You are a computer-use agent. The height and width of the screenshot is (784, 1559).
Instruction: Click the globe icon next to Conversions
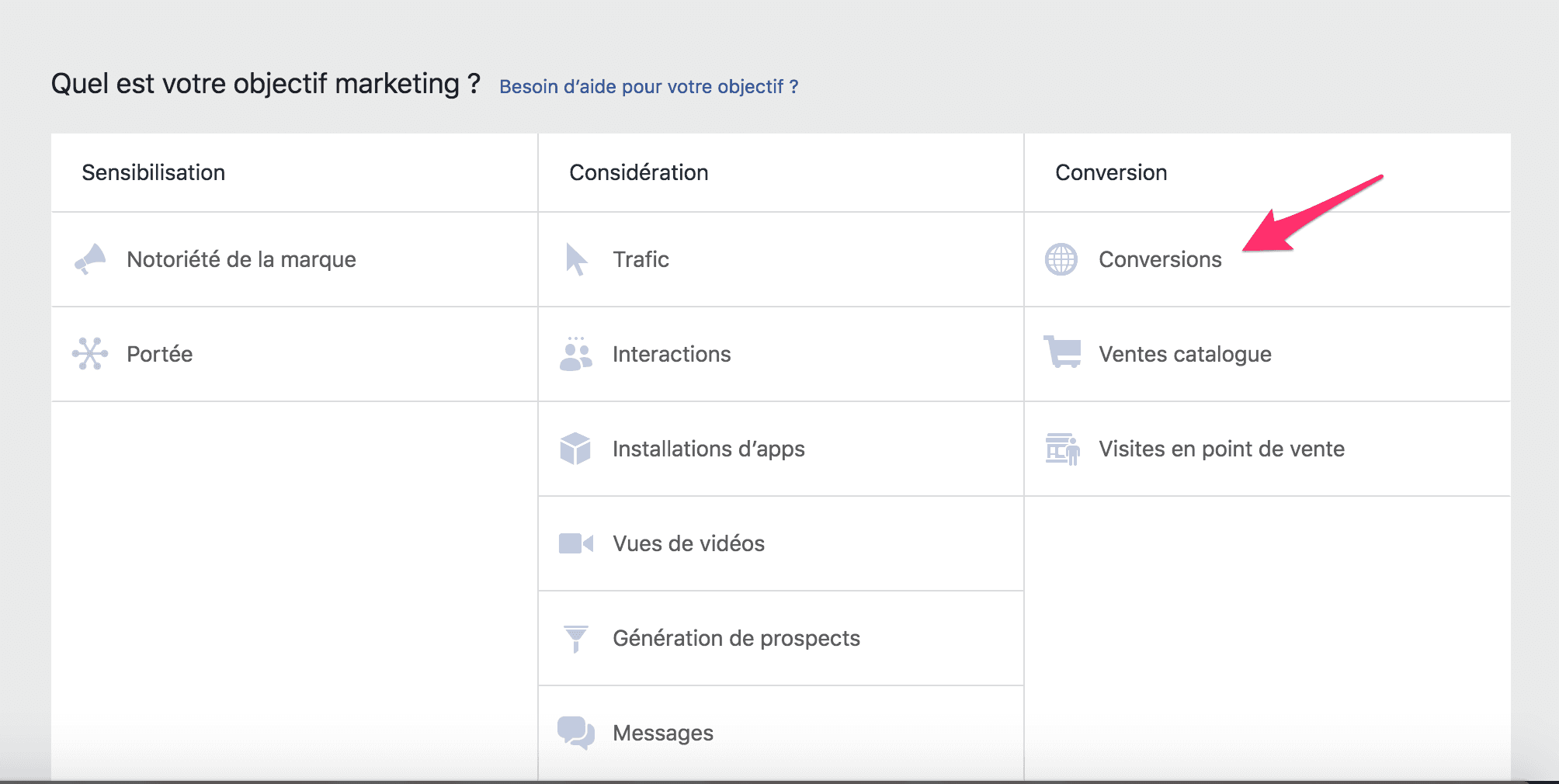click(1061, 259)
